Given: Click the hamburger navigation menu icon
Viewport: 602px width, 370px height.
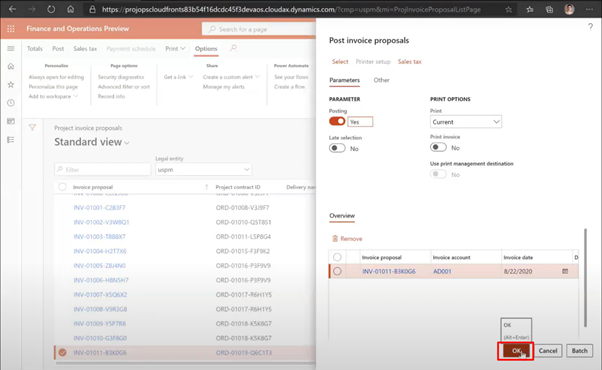Looking at the screenshot, I should tap(11, 48).
